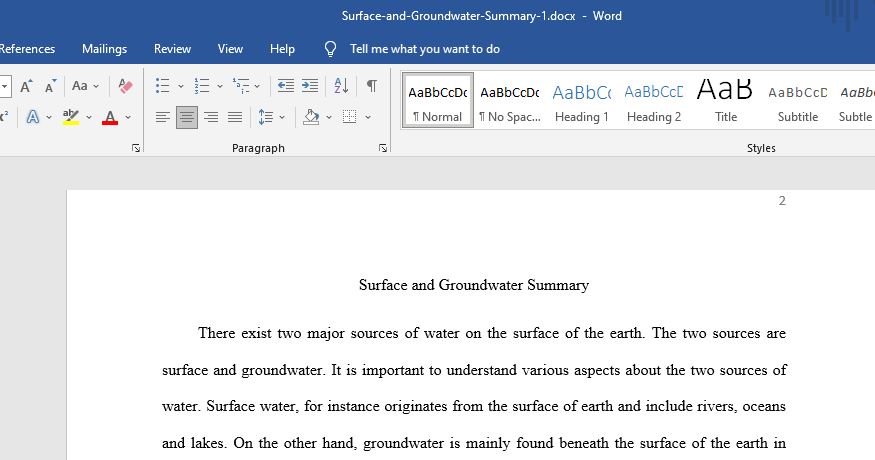This screenshot has width=875, height=460.
Task: Align text left
Action: [x=162, y=117]
